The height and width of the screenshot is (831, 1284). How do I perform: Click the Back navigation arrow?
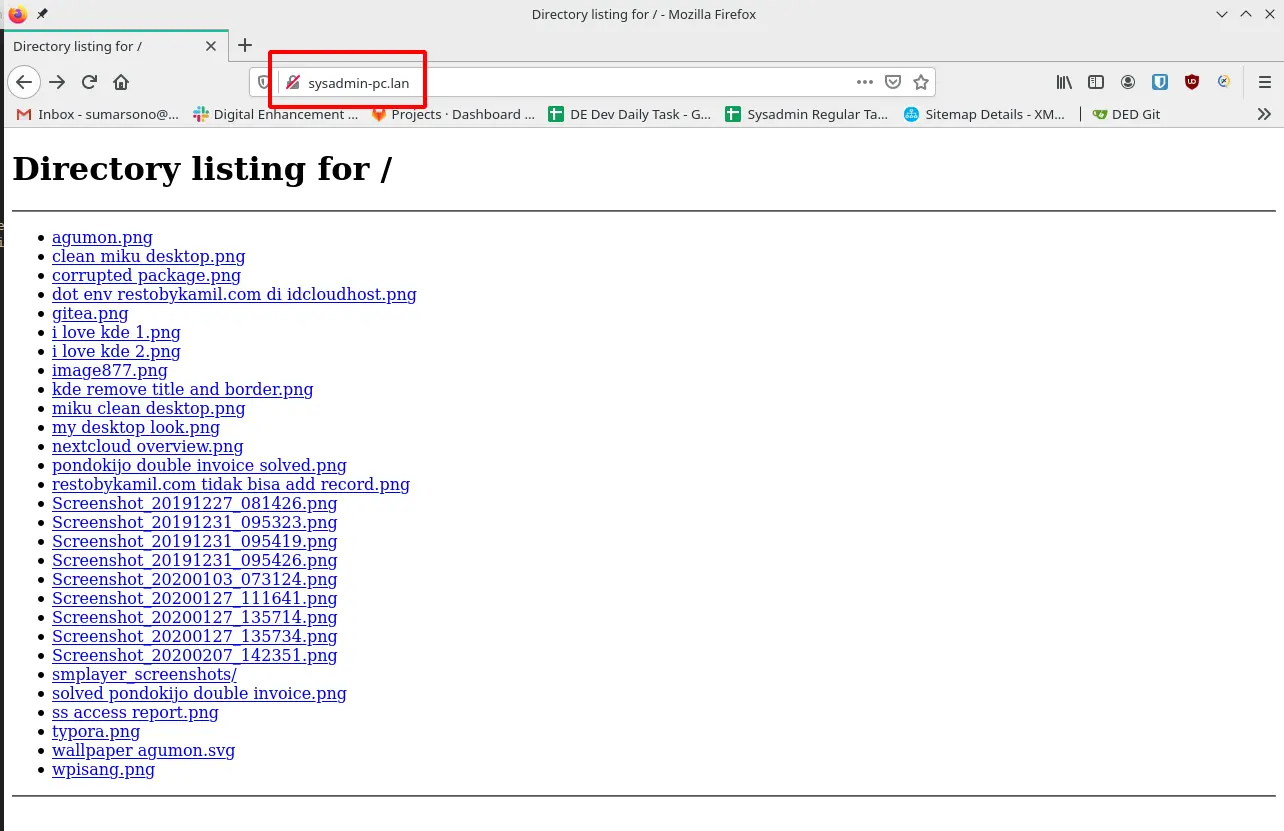24,82
